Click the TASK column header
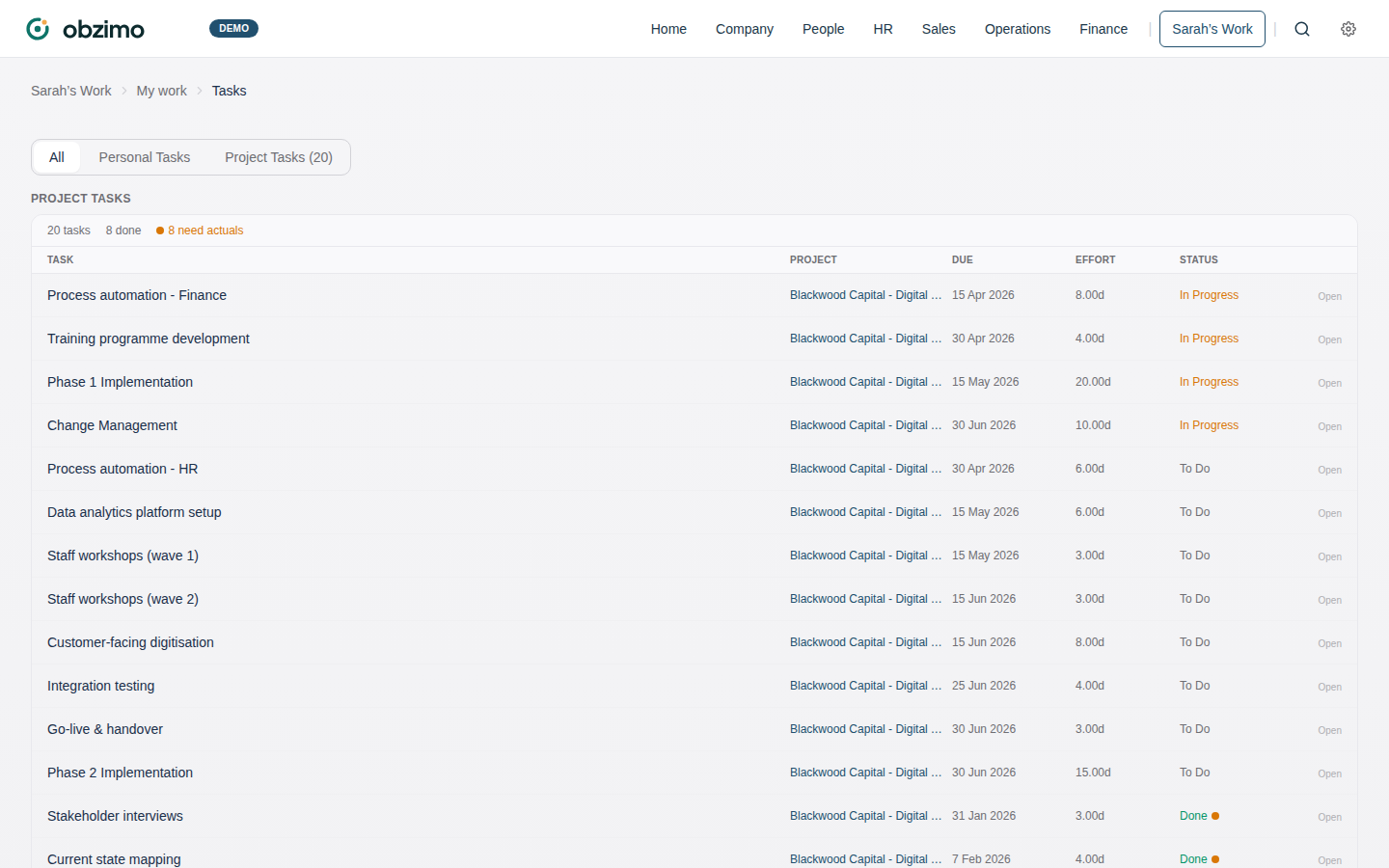The image size is (1389, 868). (x=60, y=259)
